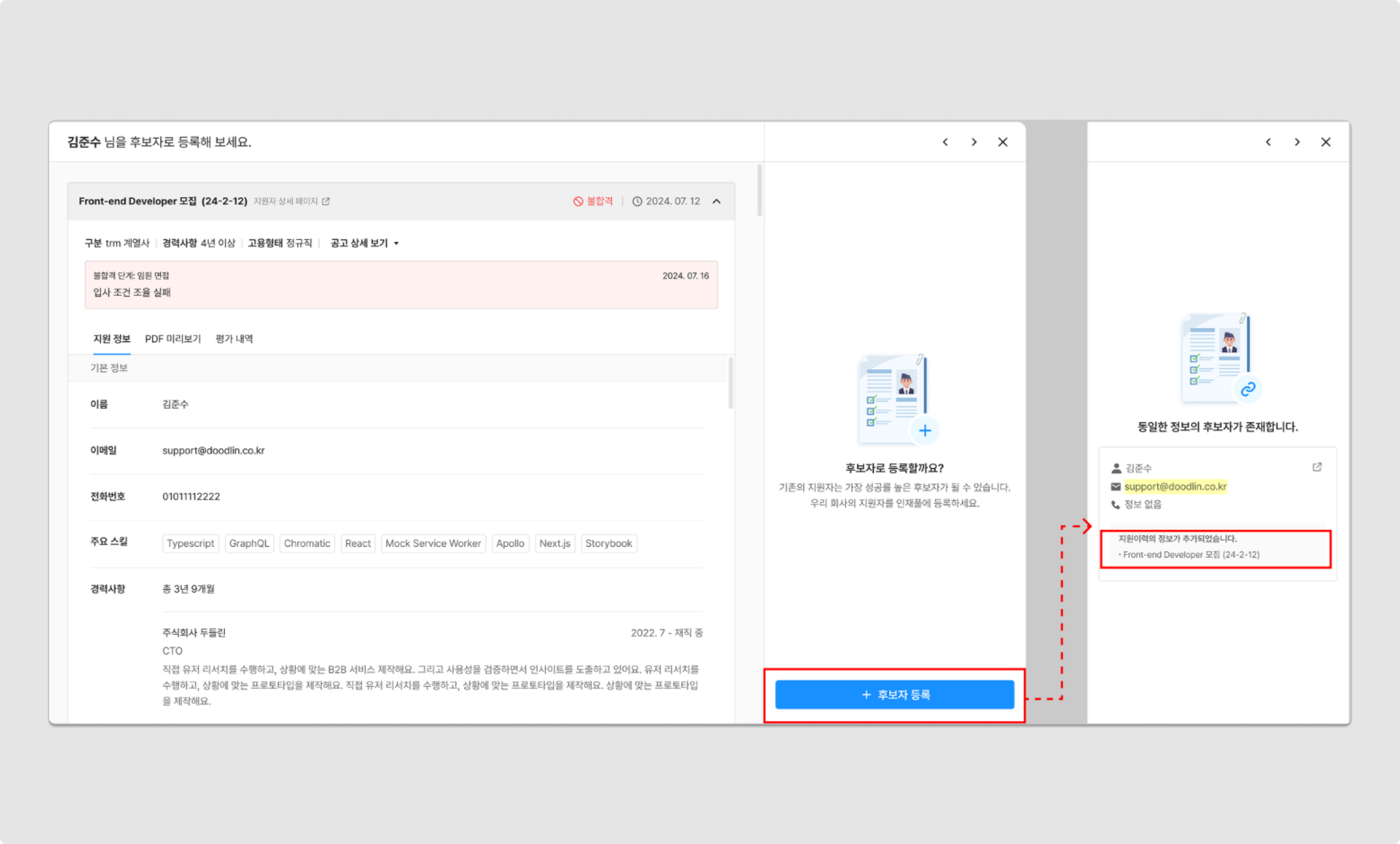Open existing candidate 김준수 external link icon
This screenshot has height=844, width=1400.
[1317, 467]
